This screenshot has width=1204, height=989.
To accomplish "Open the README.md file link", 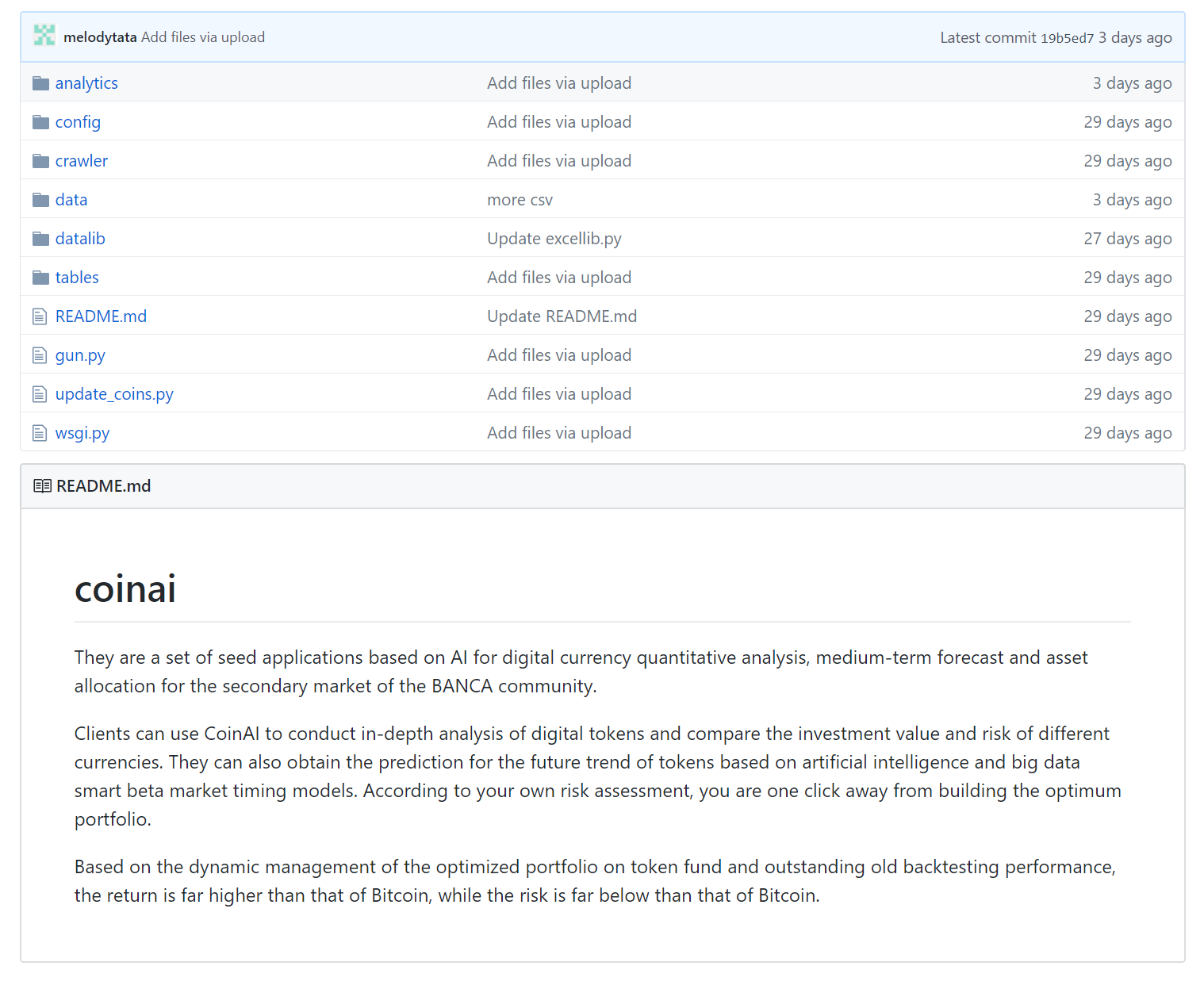I will tap(101, 316).
